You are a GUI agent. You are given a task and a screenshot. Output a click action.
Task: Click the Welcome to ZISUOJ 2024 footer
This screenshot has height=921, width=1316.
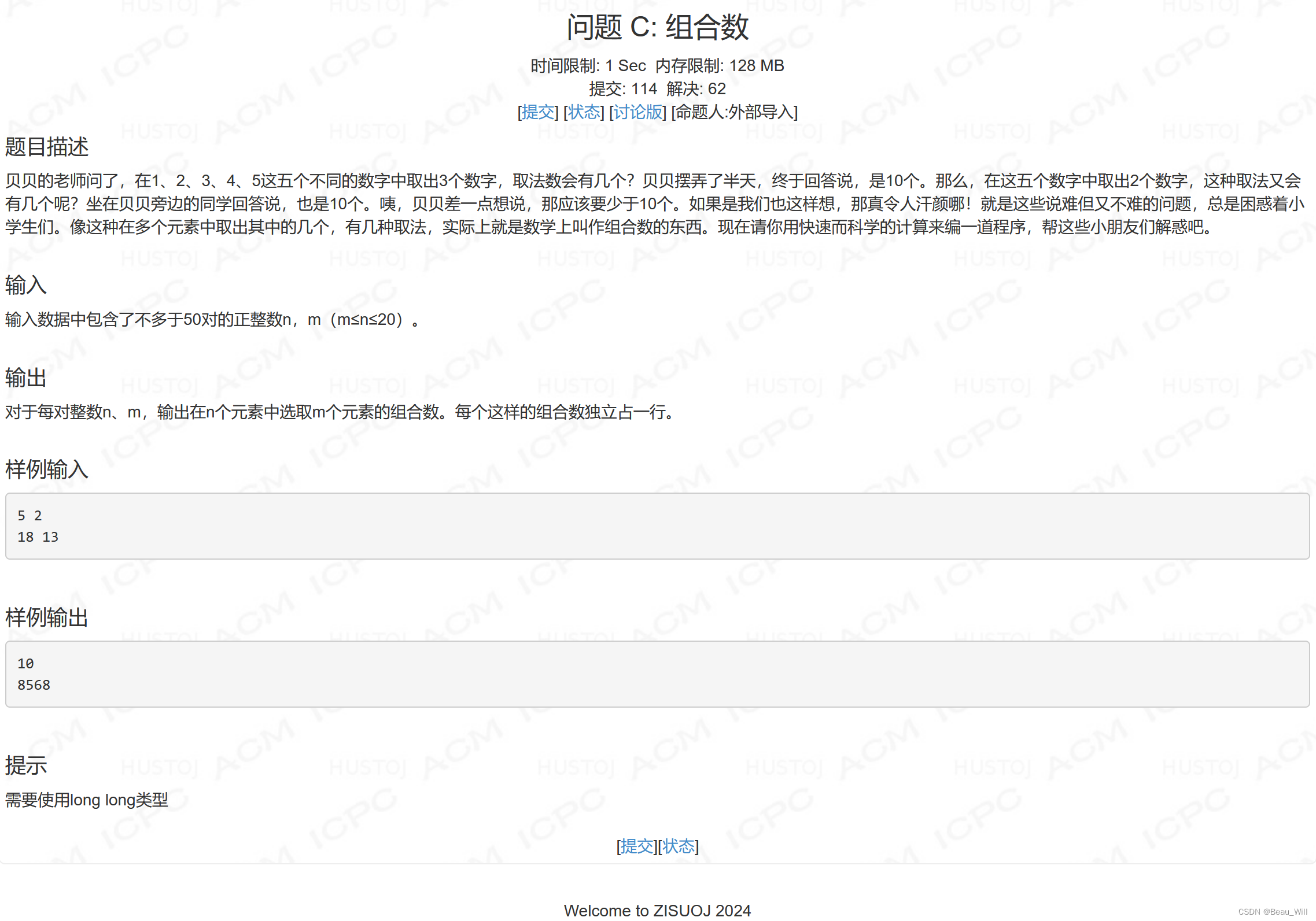[x=658, y=910]
